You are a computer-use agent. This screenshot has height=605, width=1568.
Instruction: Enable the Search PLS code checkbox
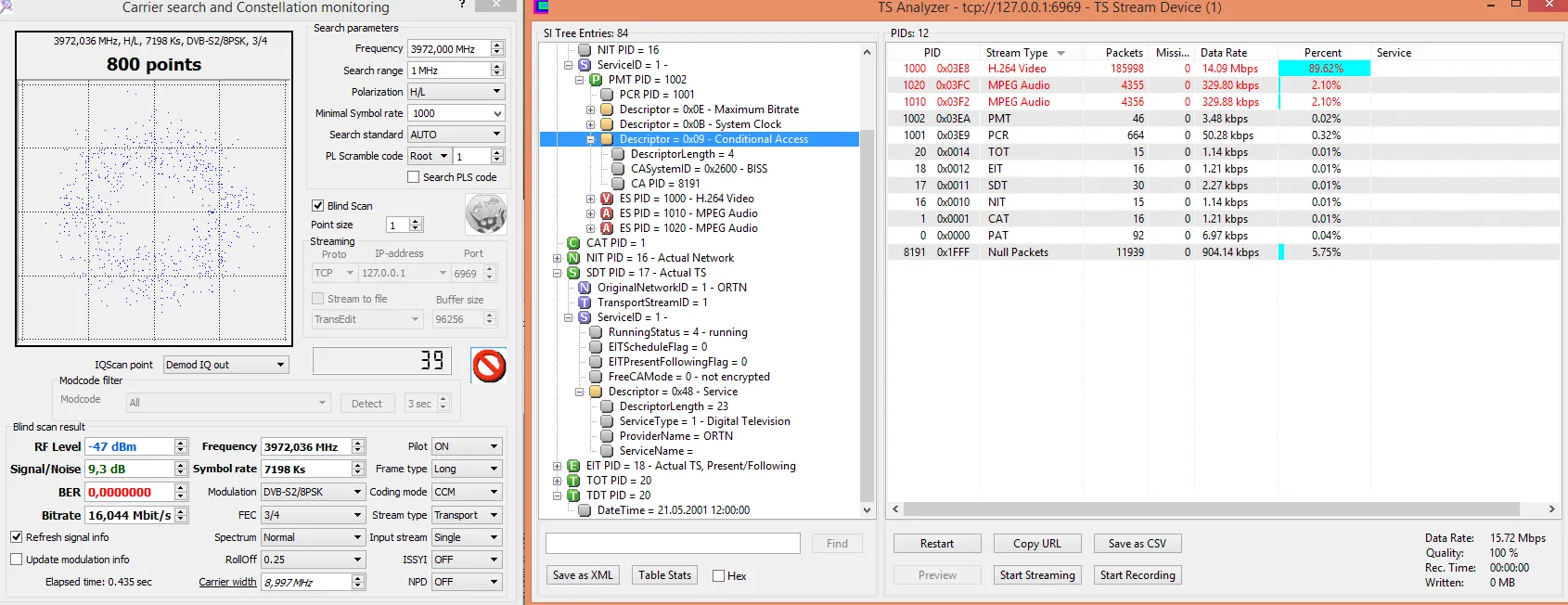tap(414, 177)
